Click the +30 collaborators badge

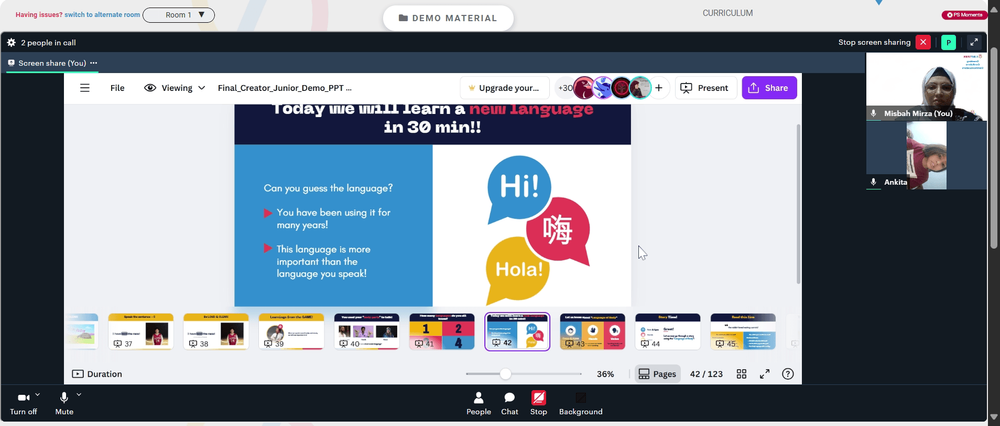(564, 88)
